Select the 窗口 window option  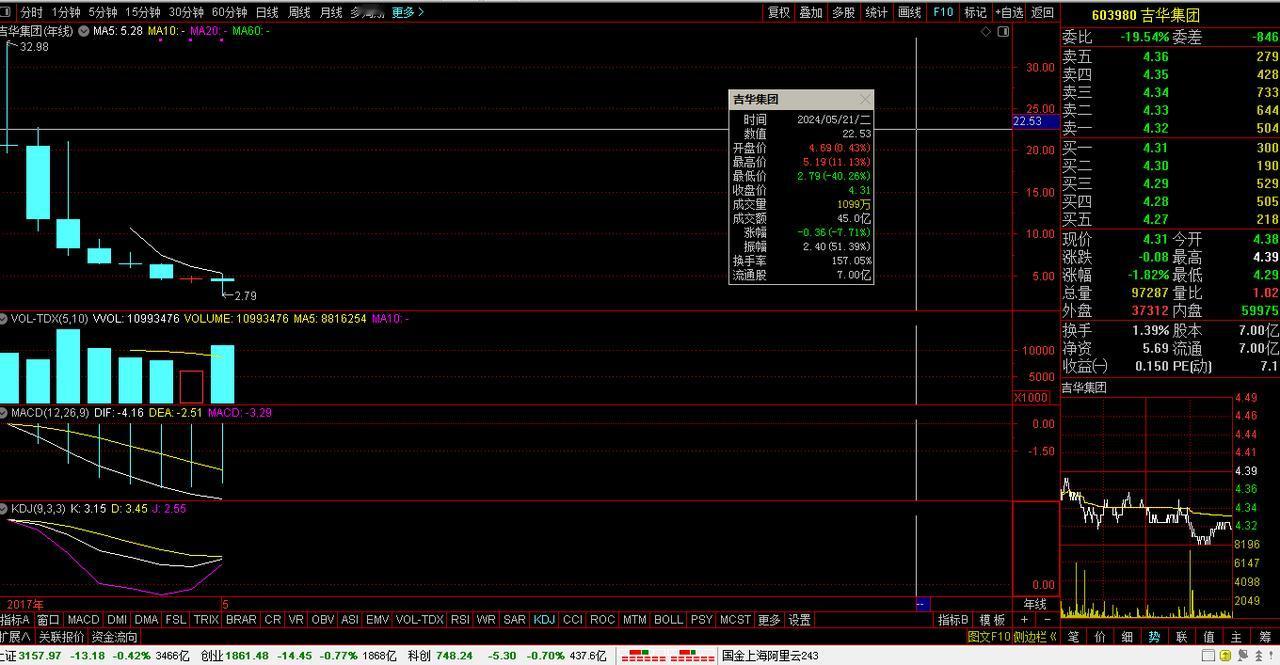point(49,620)
